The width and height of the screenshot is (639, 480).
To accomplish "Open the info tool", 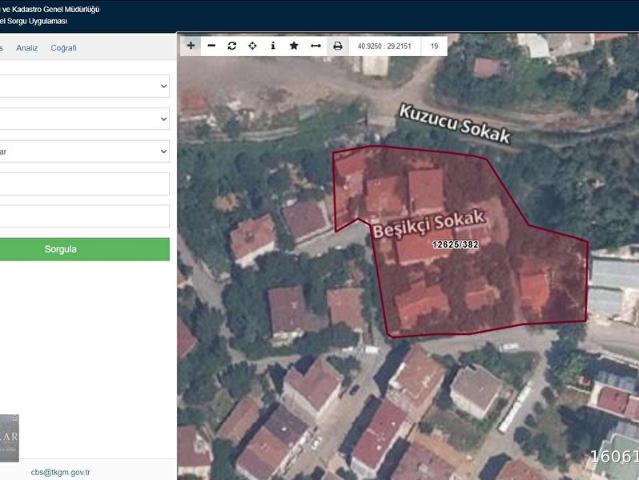I will click(x=273, y=46).
